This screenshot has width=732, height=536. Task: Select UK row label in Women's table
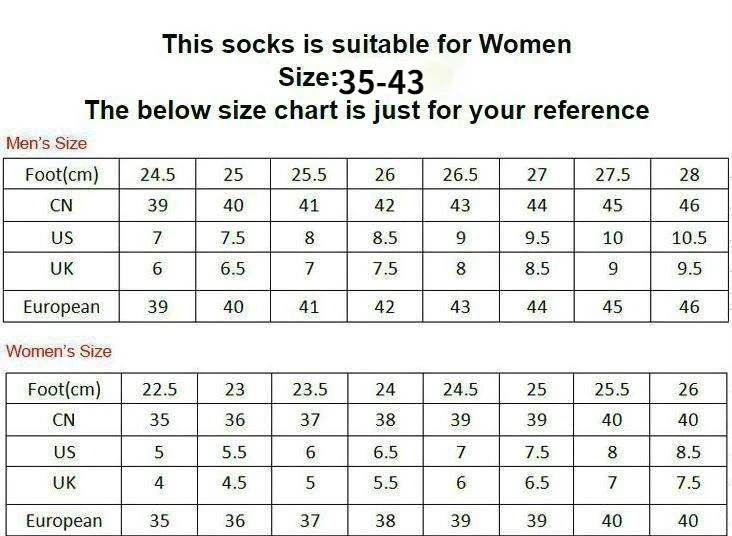pyautogui.click(x=63, y=483)
